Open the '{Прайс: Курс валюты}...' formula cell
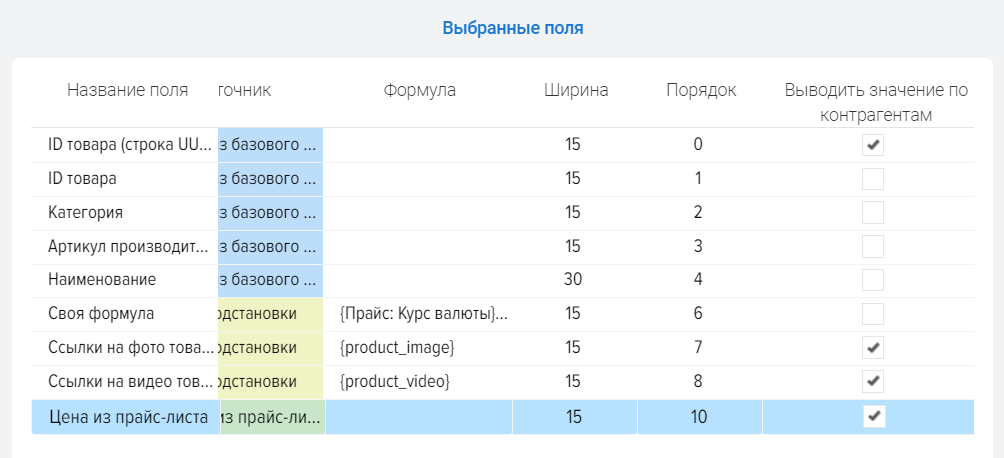This screenshot has height=458, width=1004. point(423,314)
